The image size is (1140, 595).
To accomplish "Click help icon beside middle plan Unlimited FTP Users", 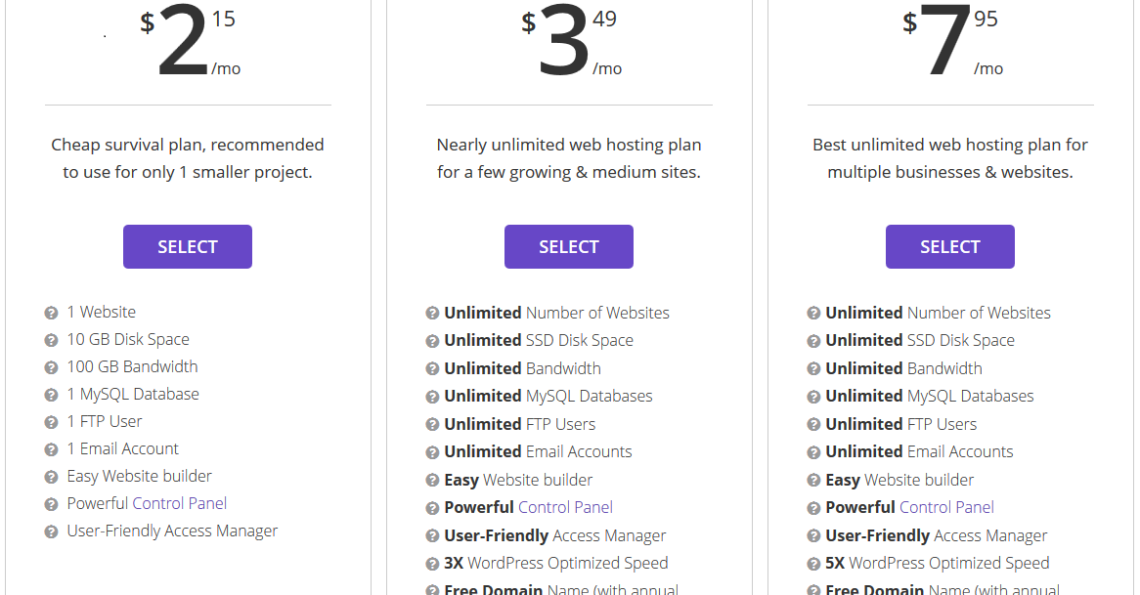I will [432, 425].
